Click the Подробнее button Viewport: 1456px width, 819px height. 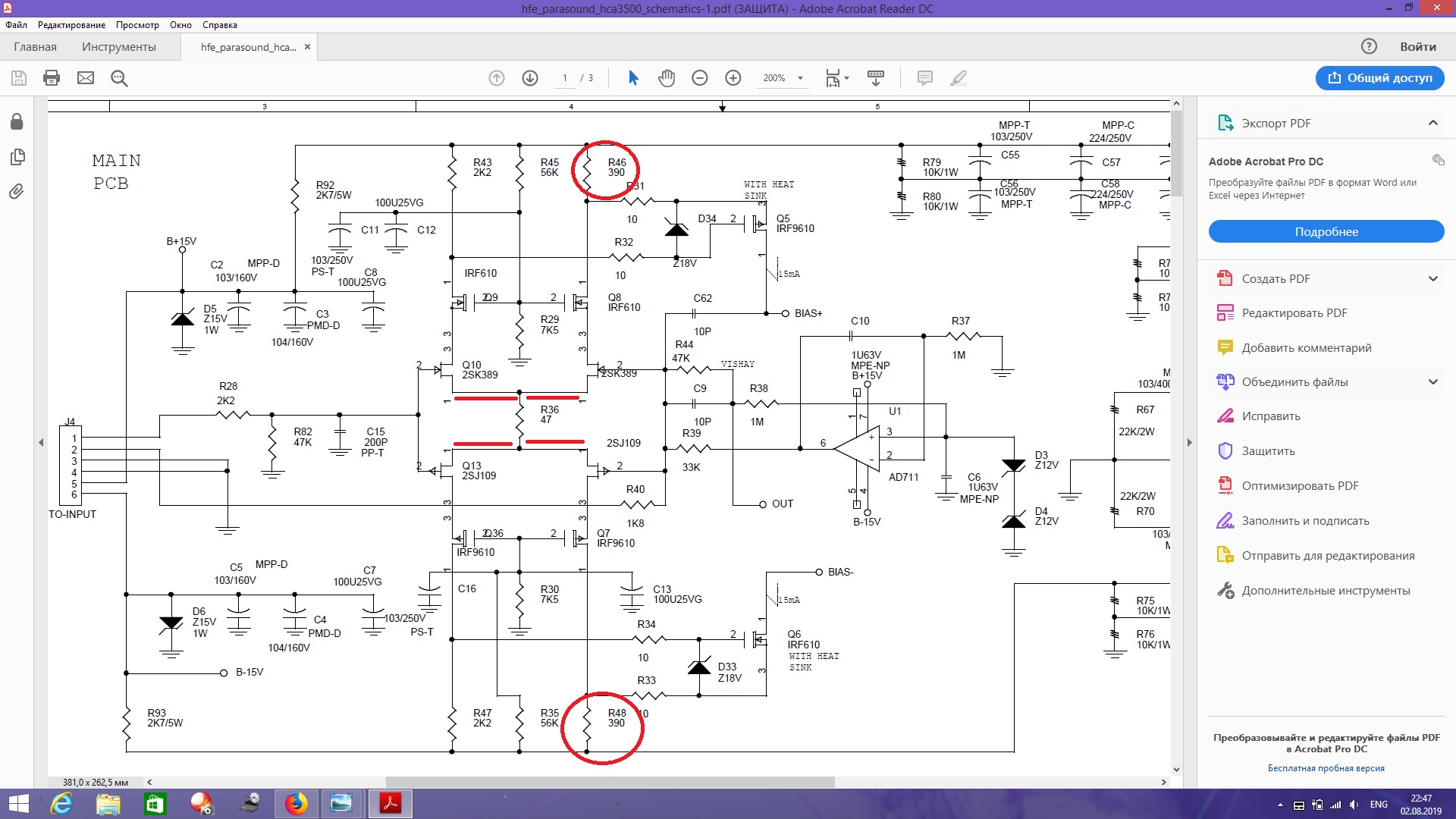tap(1326, 231)
